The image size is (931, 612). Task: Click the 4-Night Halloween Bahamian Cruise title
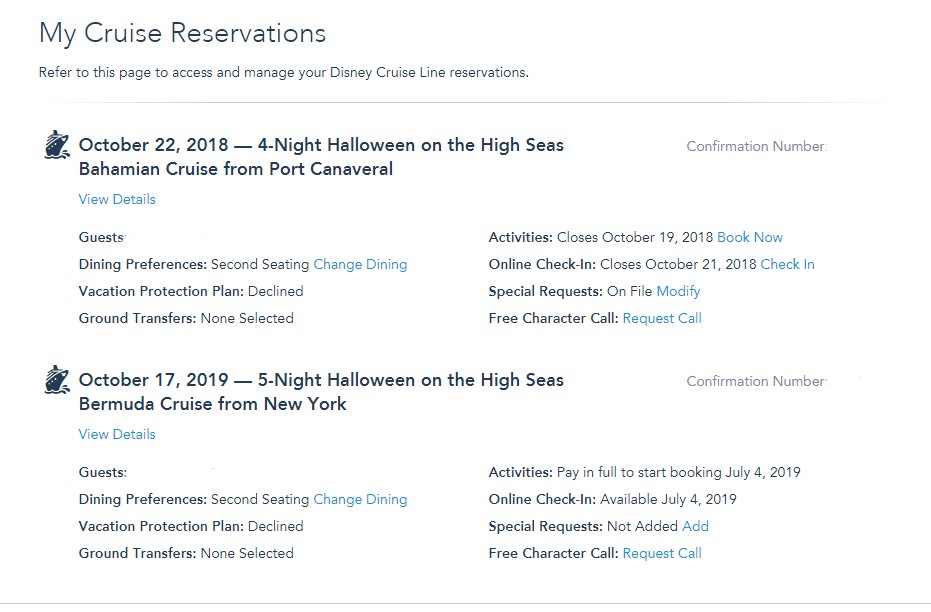click(x=321, y=157)
